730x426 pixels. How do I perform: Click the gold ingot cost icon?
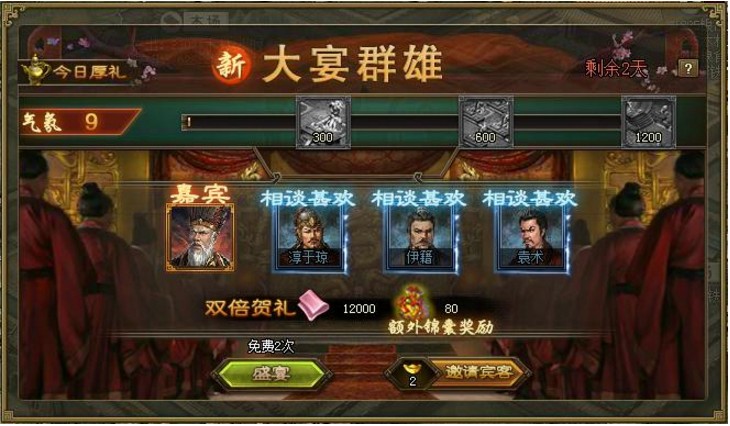point(412,368)
